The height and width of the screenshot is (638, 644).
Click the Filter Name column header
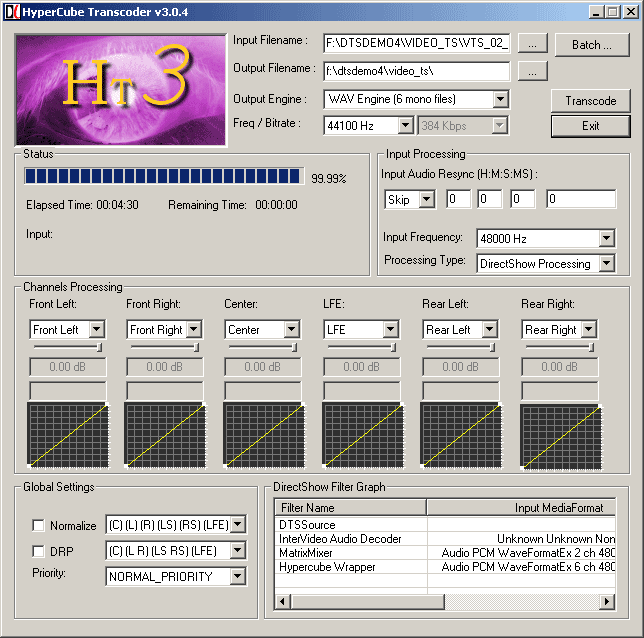[350, 507]
